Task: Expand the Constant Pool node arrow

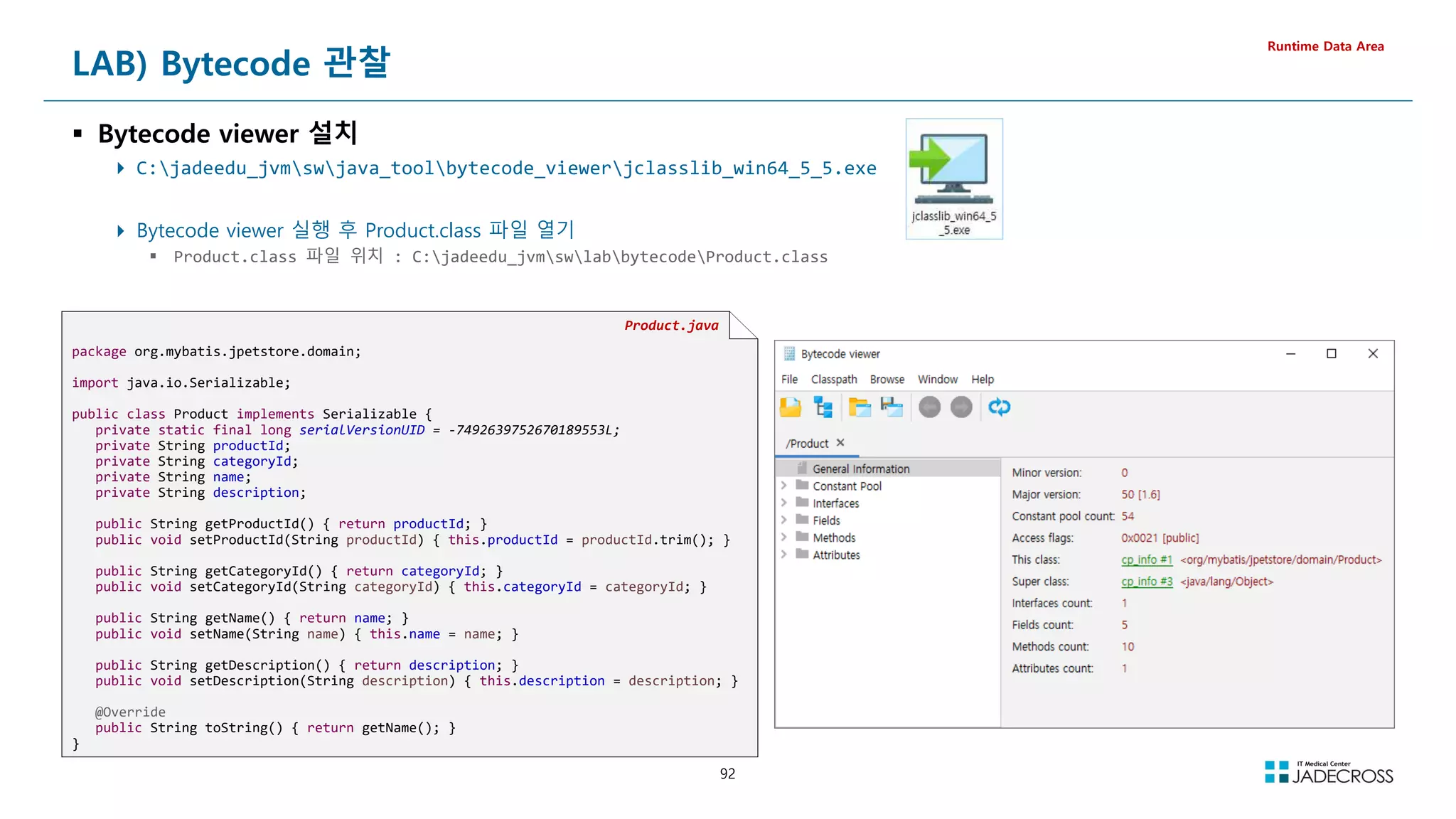Action: tap(783, 486)
